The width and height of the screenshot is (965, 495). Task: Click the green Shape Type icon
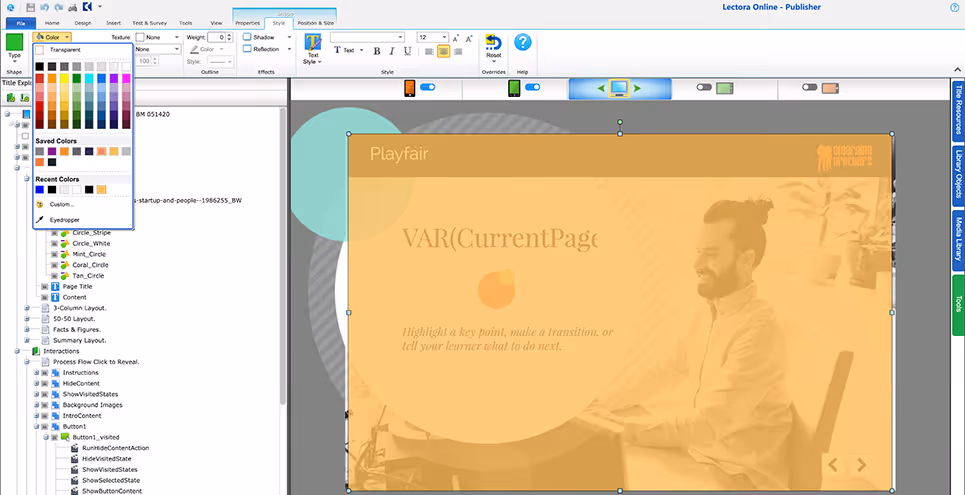point(14,42)
